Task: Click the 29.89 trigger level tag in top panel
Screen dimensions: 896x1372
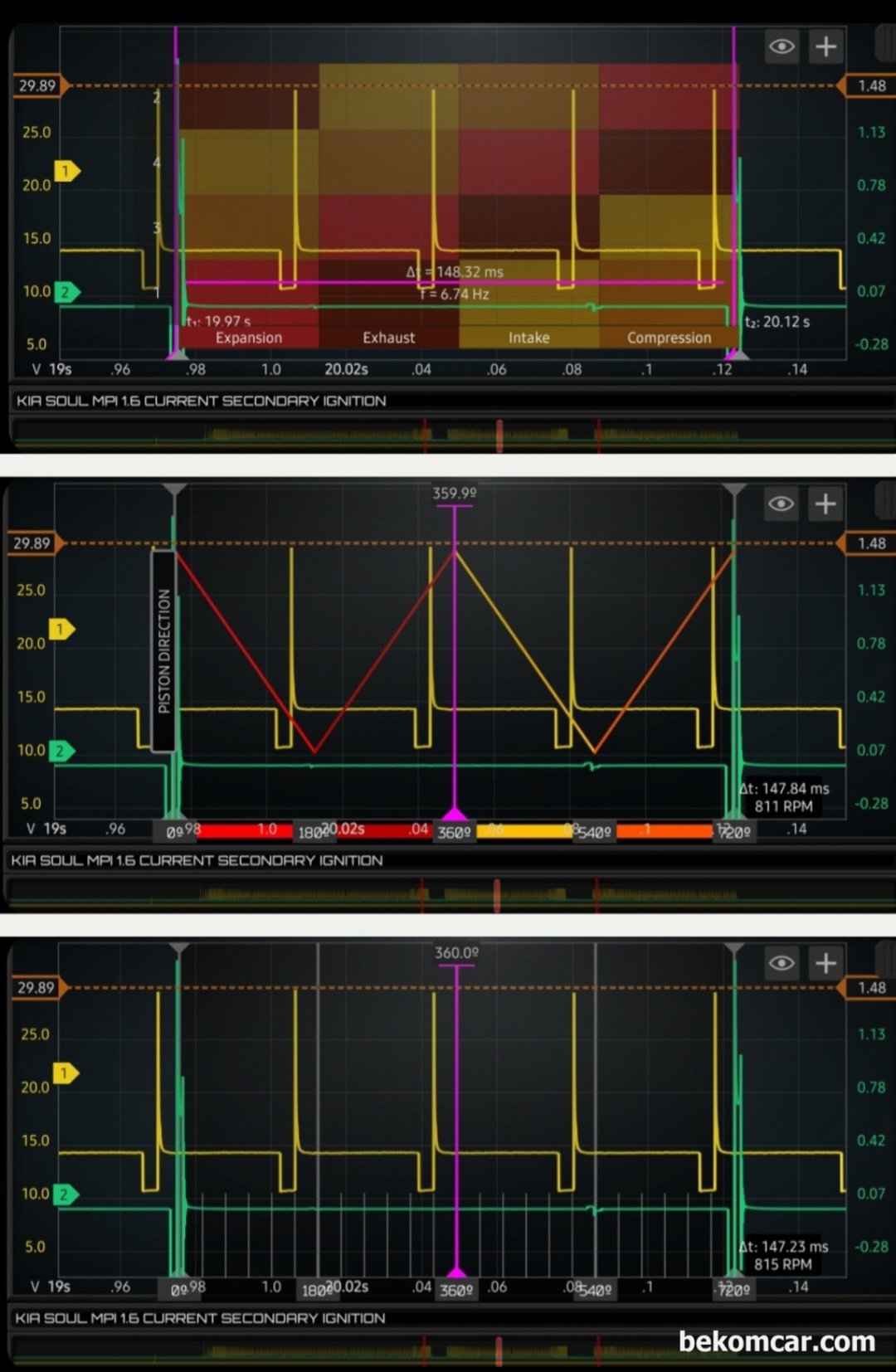Action: 40,85
